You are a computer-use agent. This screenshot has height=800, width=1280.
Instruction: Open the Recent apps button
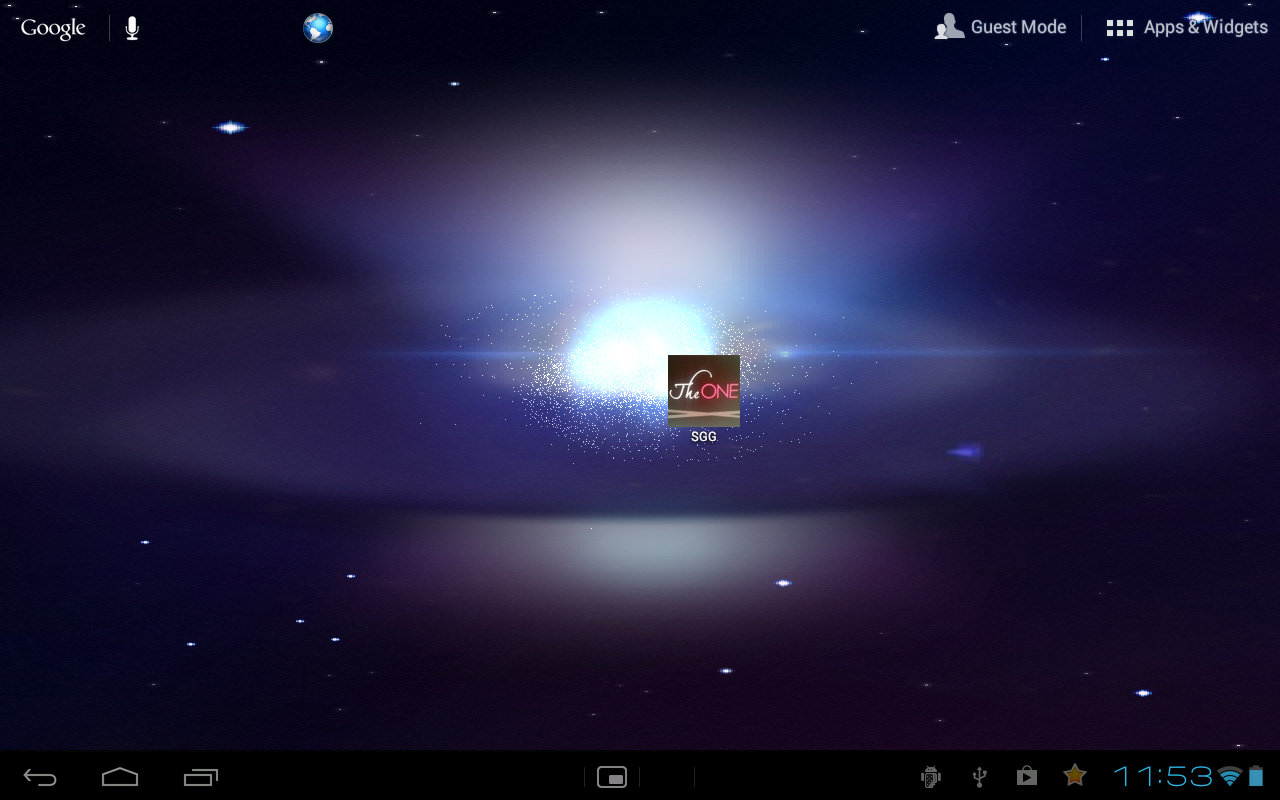(x=201, y=776)
